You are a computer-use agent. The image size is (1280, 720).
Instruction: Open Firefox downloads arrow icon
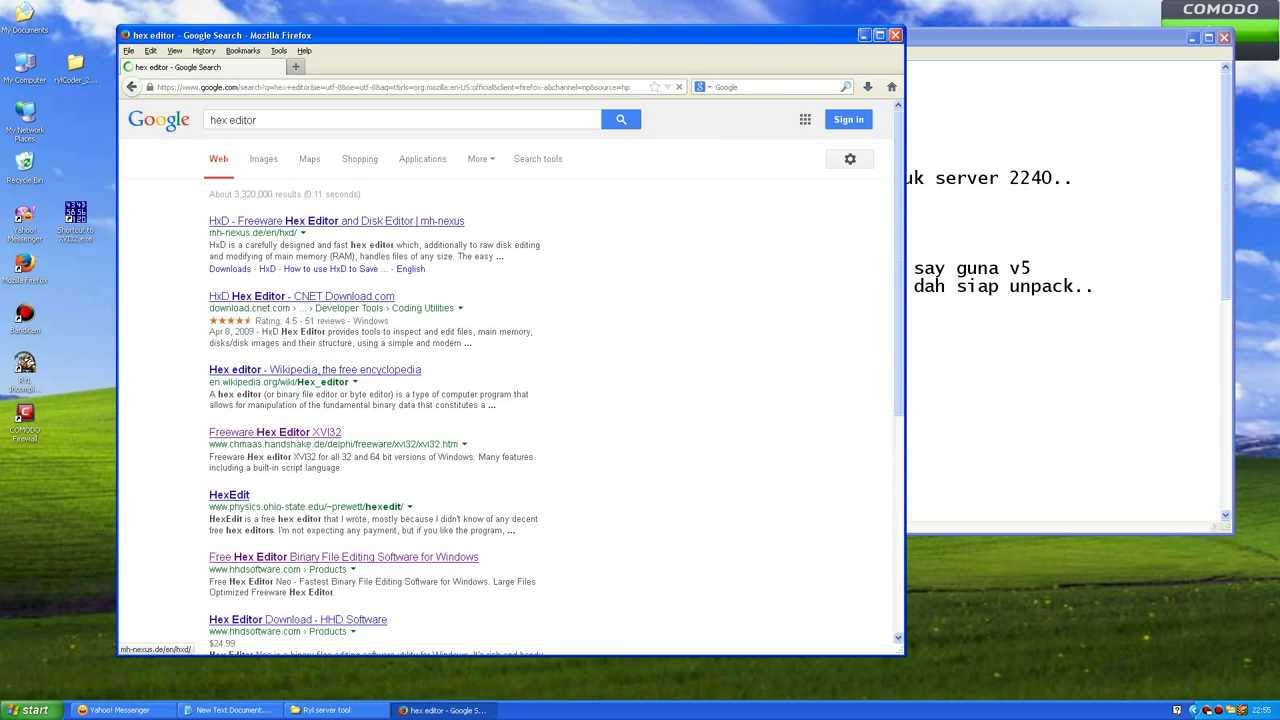coord(868,87)
